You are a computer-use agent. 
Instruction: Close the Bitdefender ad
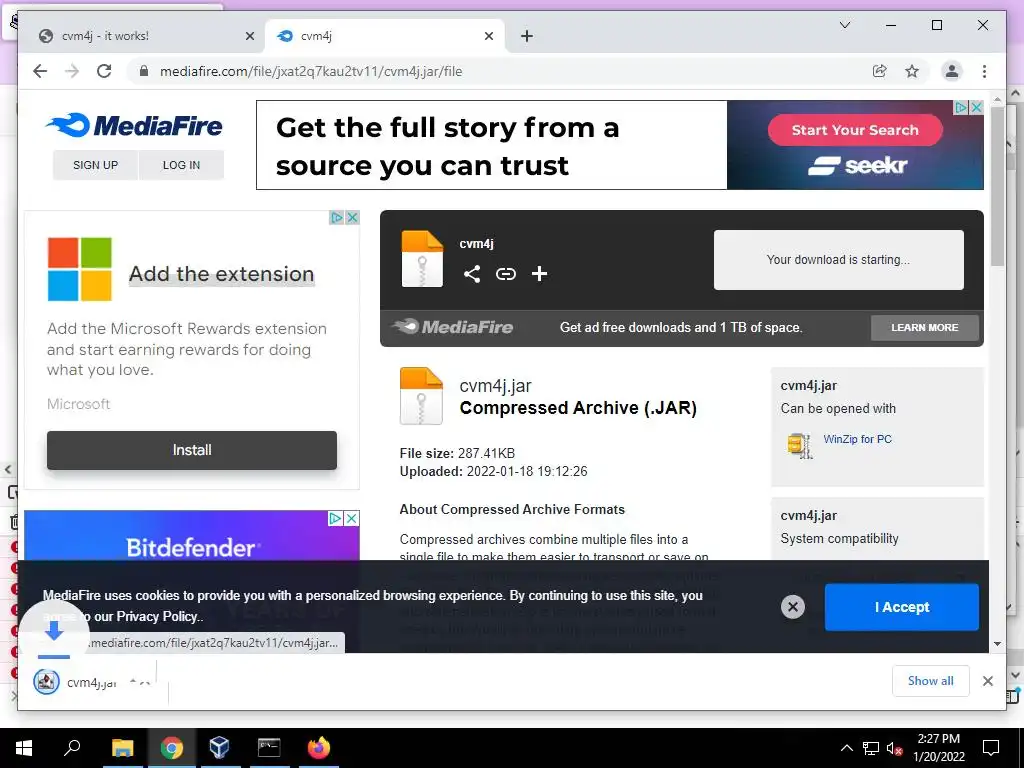351,518
